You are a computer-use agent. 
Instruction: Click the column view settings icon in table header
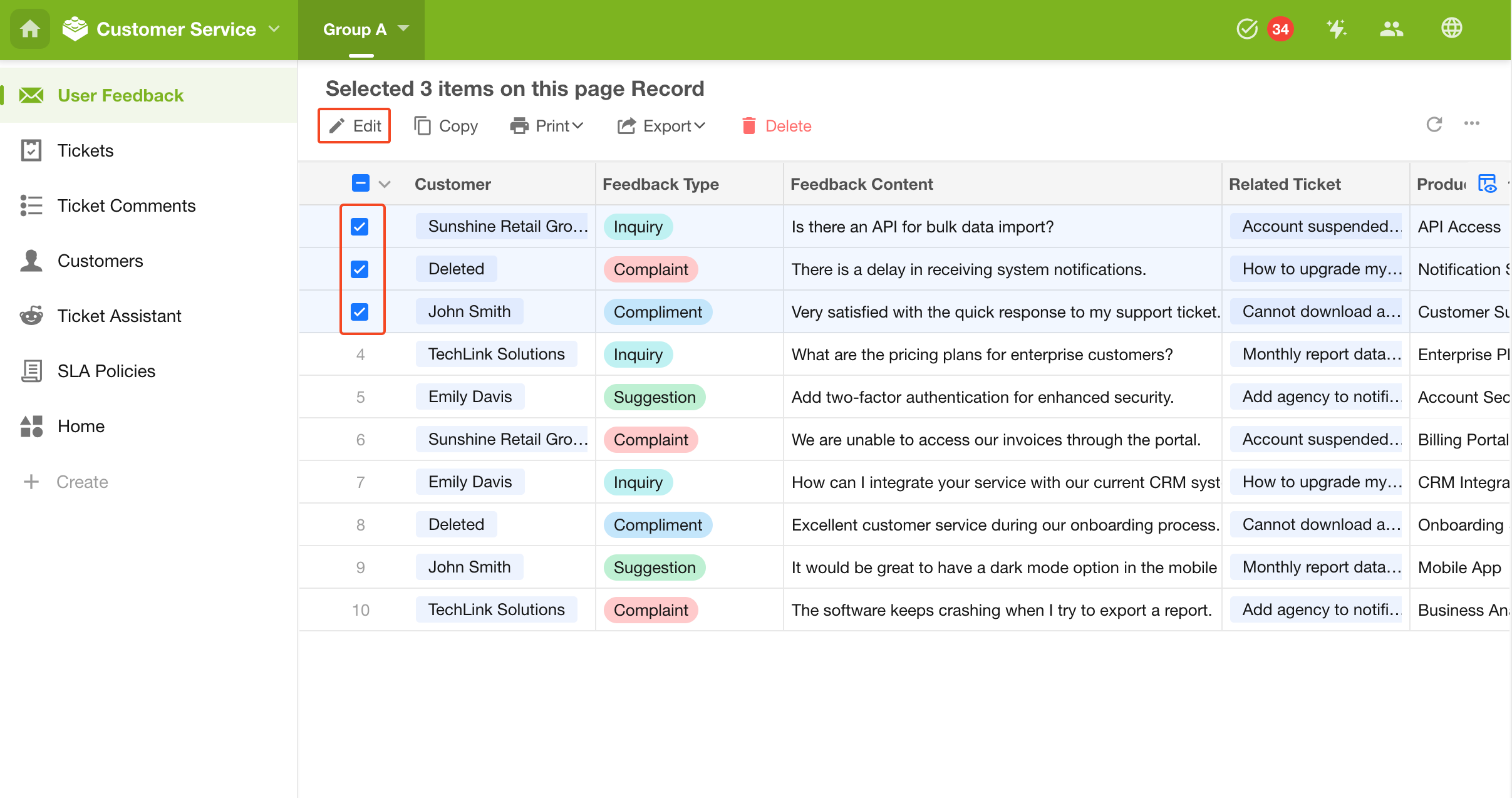(x=1487, y=184)
